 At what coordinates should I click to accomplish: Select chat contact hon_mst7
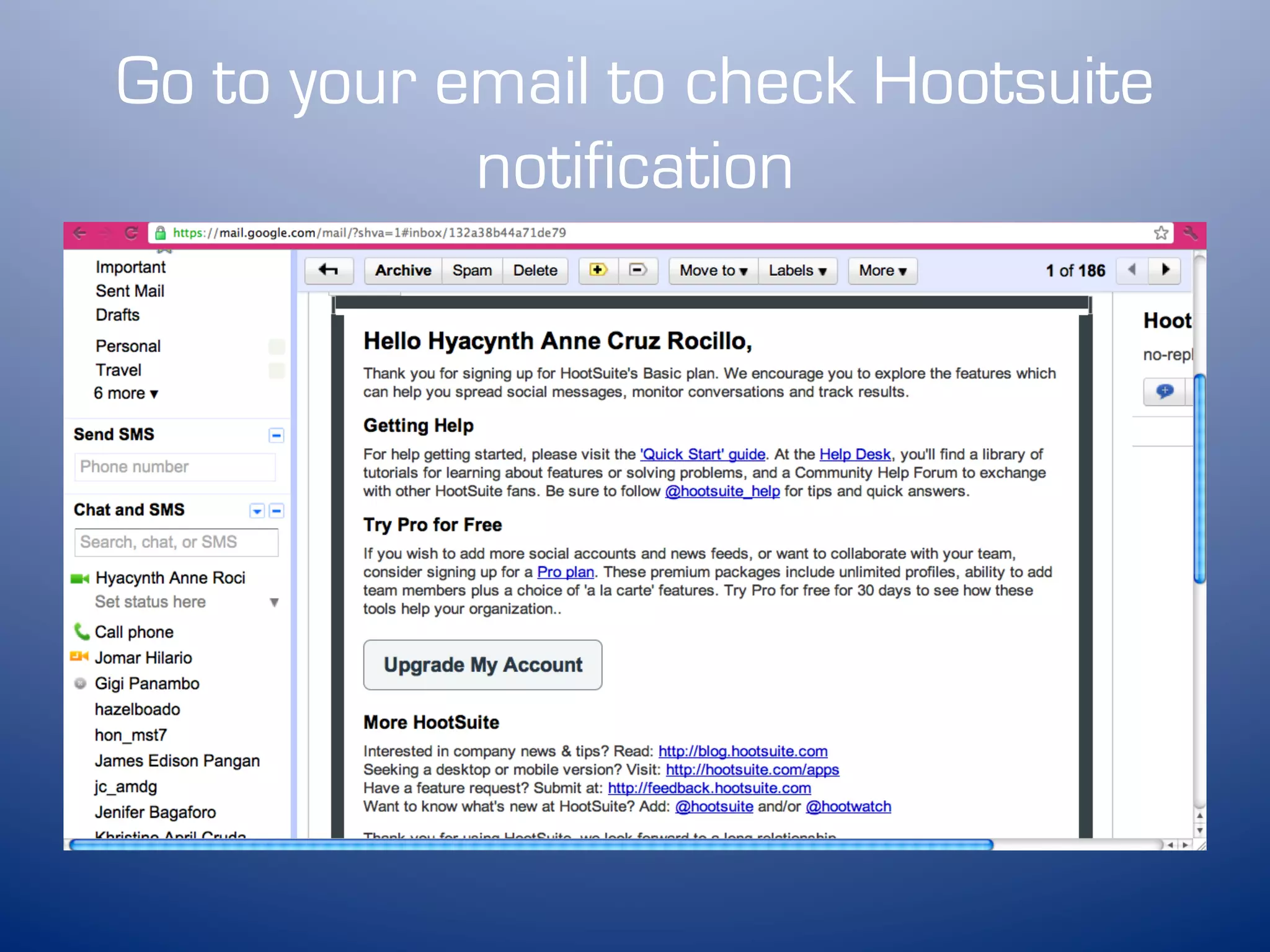pyautogui.click(x=130, y=735)
